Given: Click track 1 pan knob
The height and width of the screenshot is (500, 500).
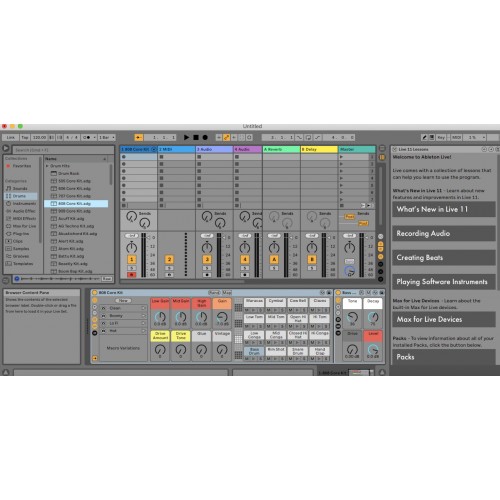Looking at the screenshot, I should coord(132,247).
